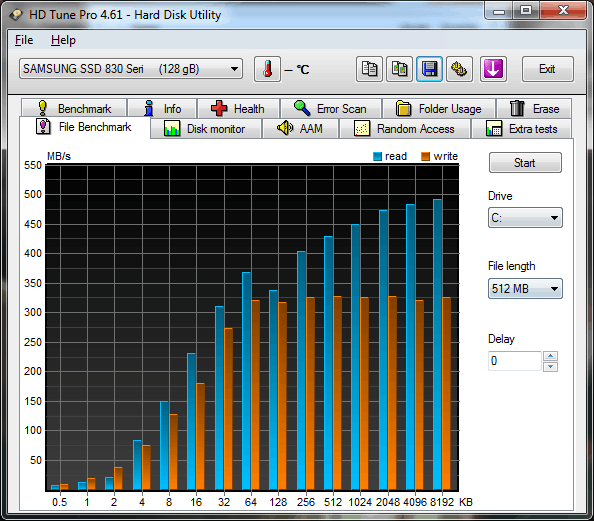The width and height of the screenshot is (594, 521).
Task: Click the Exit button
Action: [x=547, y=69]
